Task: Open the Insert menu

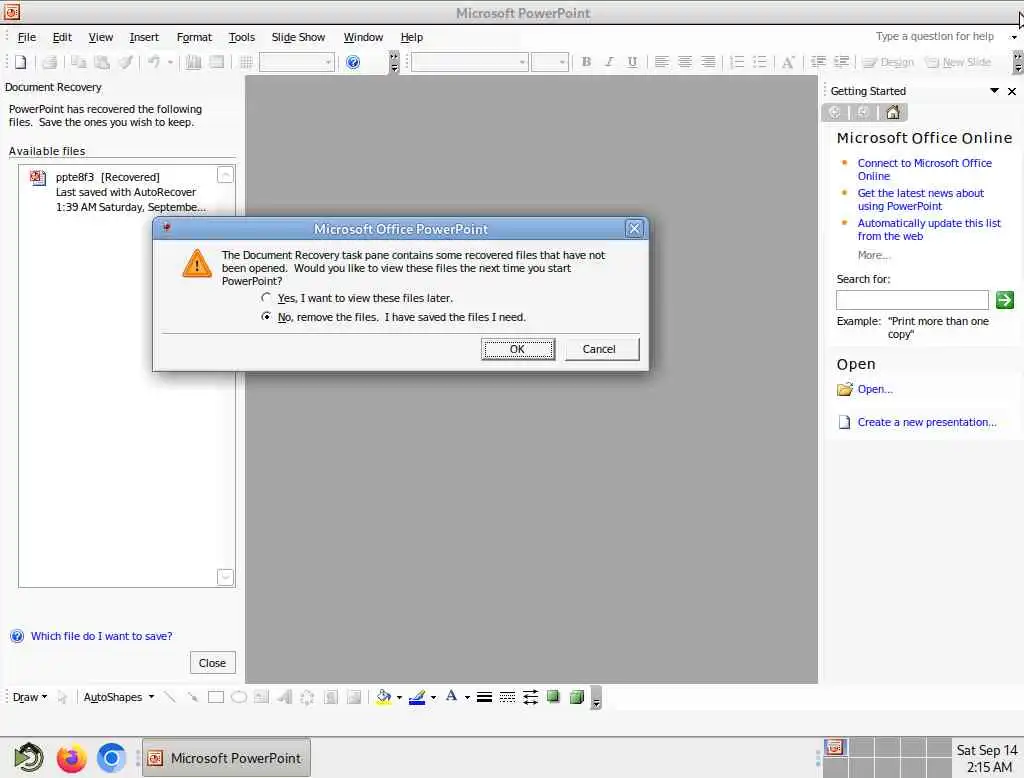Action: coord(144,37)
